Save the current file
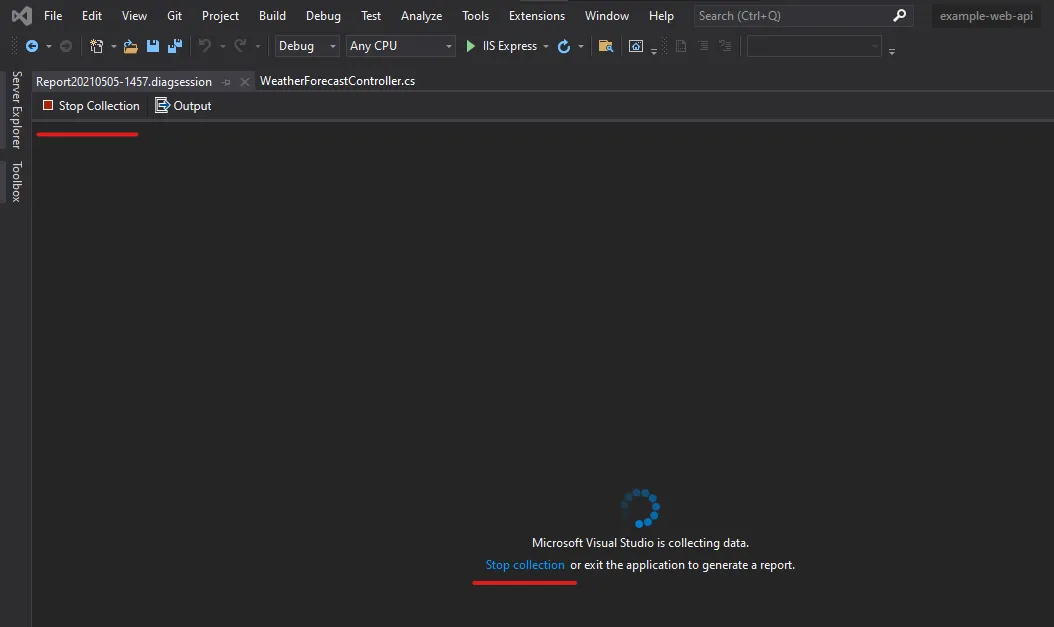This screenshot has width=1054, height=627. point(153,46)
